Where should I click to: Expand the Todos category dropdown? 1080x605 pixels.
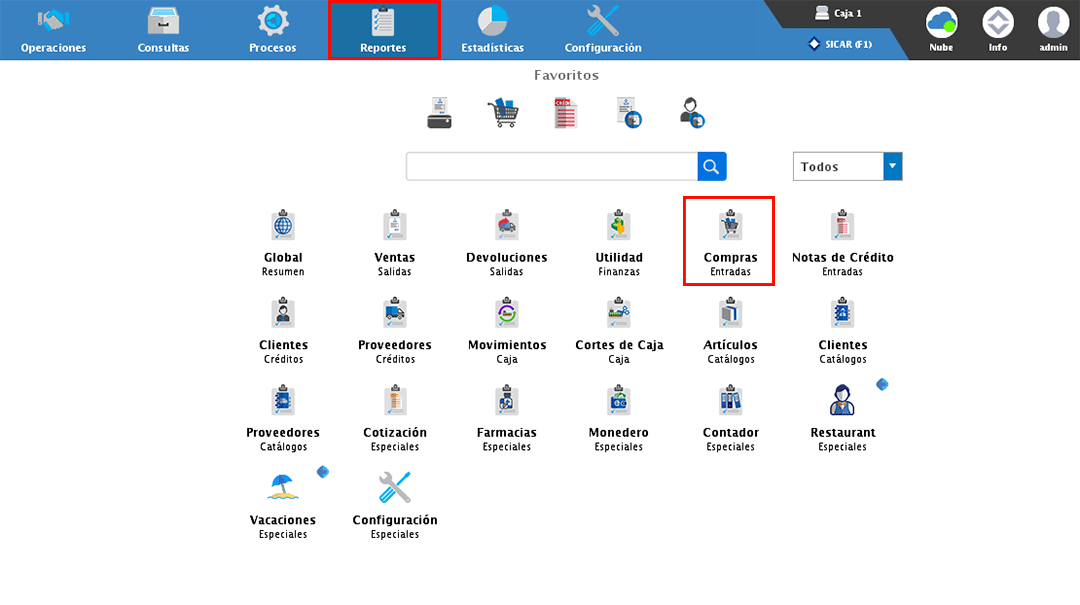pos(892,167)
